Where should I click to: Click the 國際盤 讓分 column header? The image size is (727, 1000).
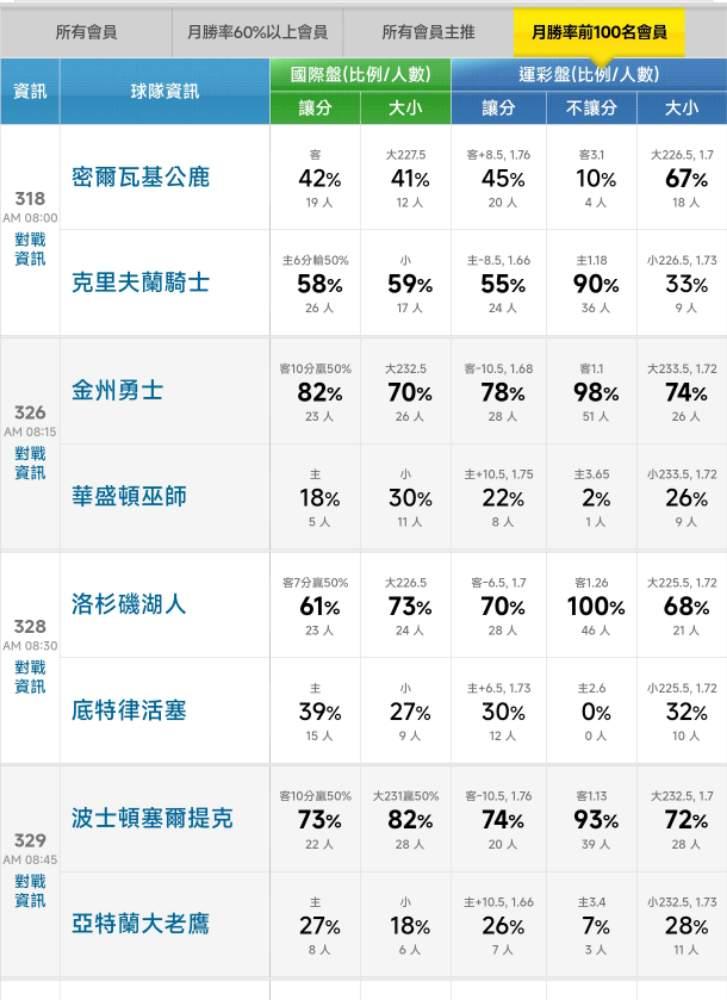315,108
